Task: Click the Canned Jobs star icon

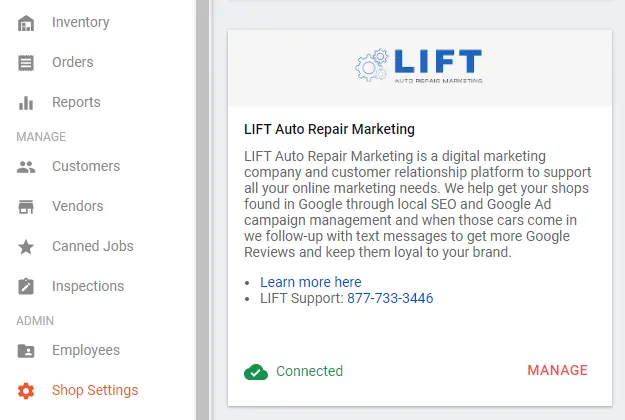Action: tap(26, 247)
